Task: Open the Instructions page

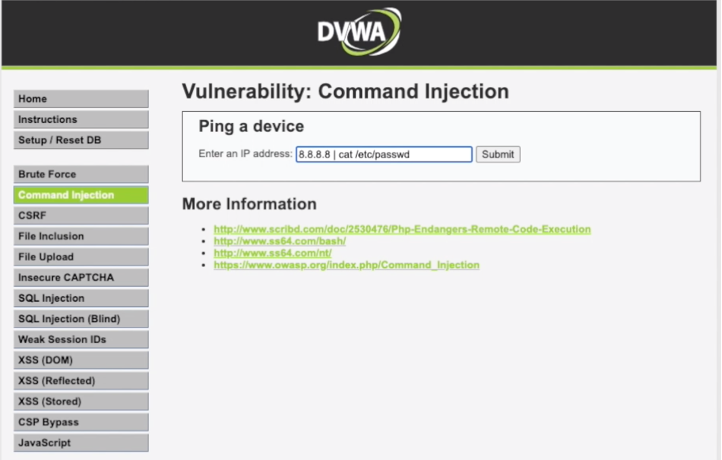Action: click(81, 120)
